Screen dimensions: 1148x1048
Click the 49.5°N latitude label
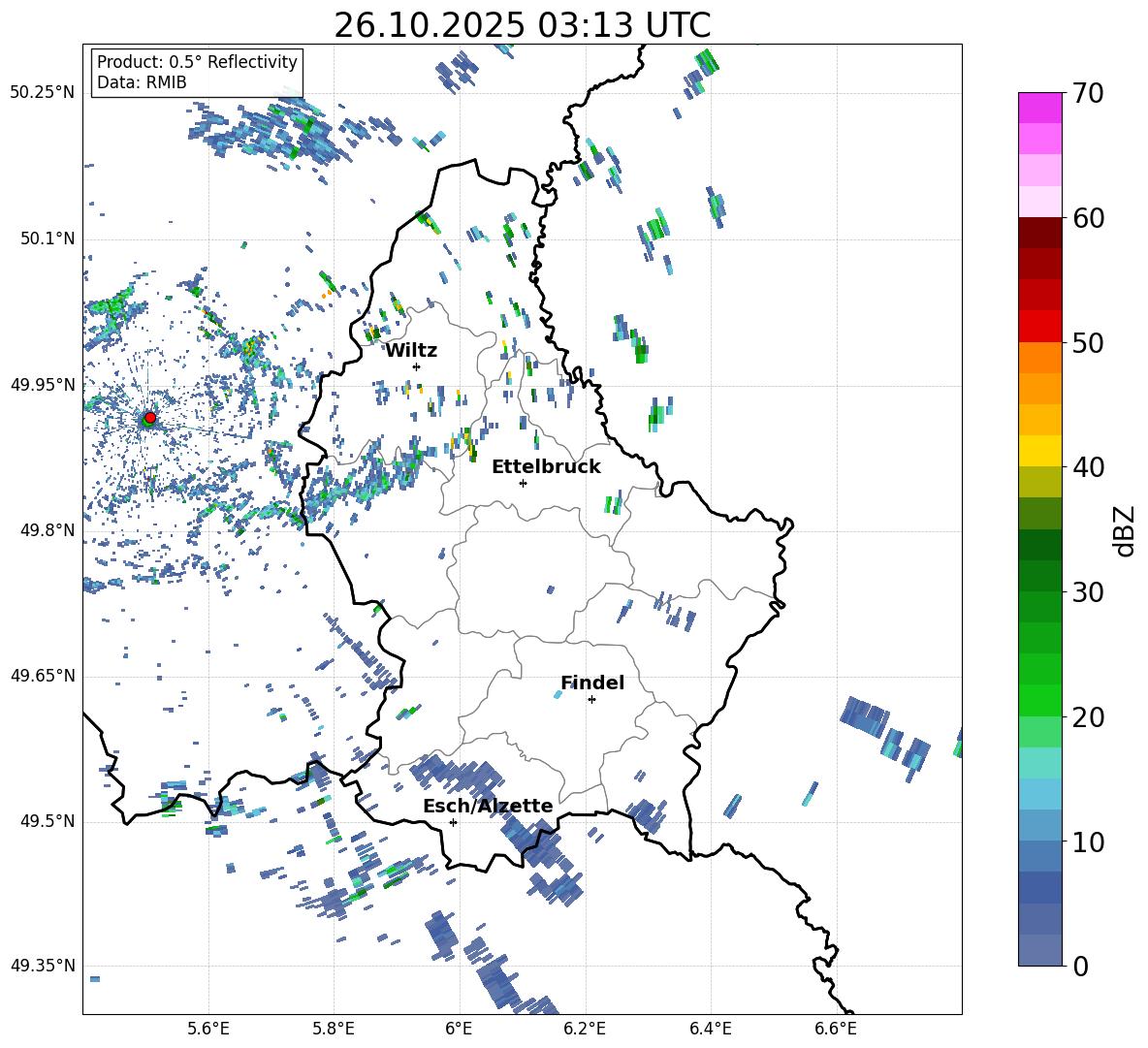(47, 821)
